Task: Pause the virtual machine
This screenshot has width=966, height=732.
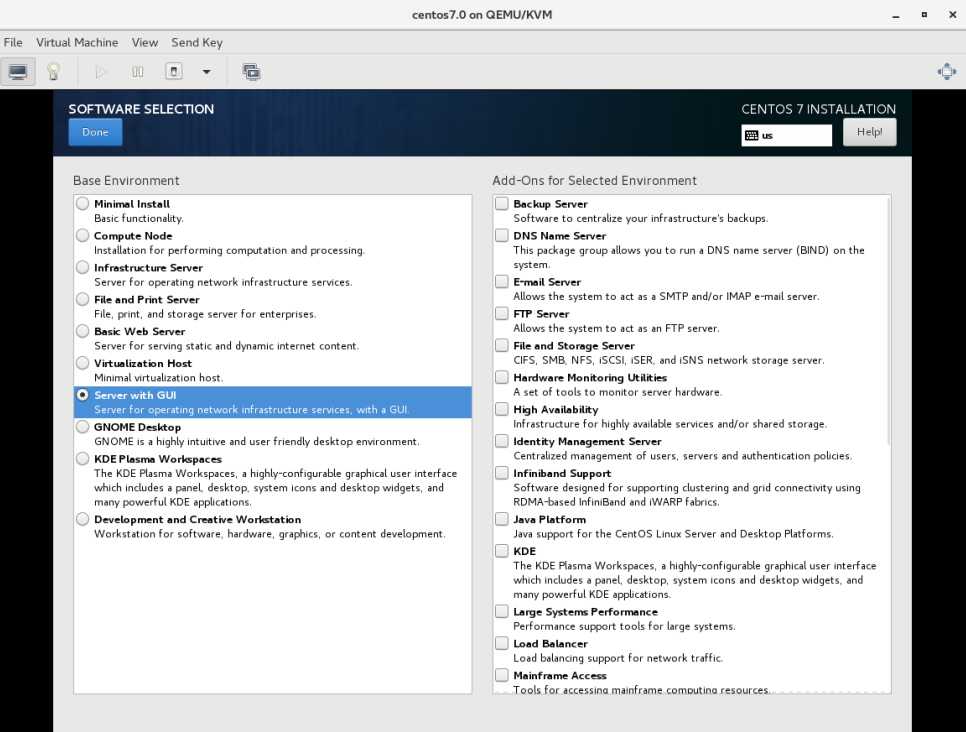Action: point(137,72)
